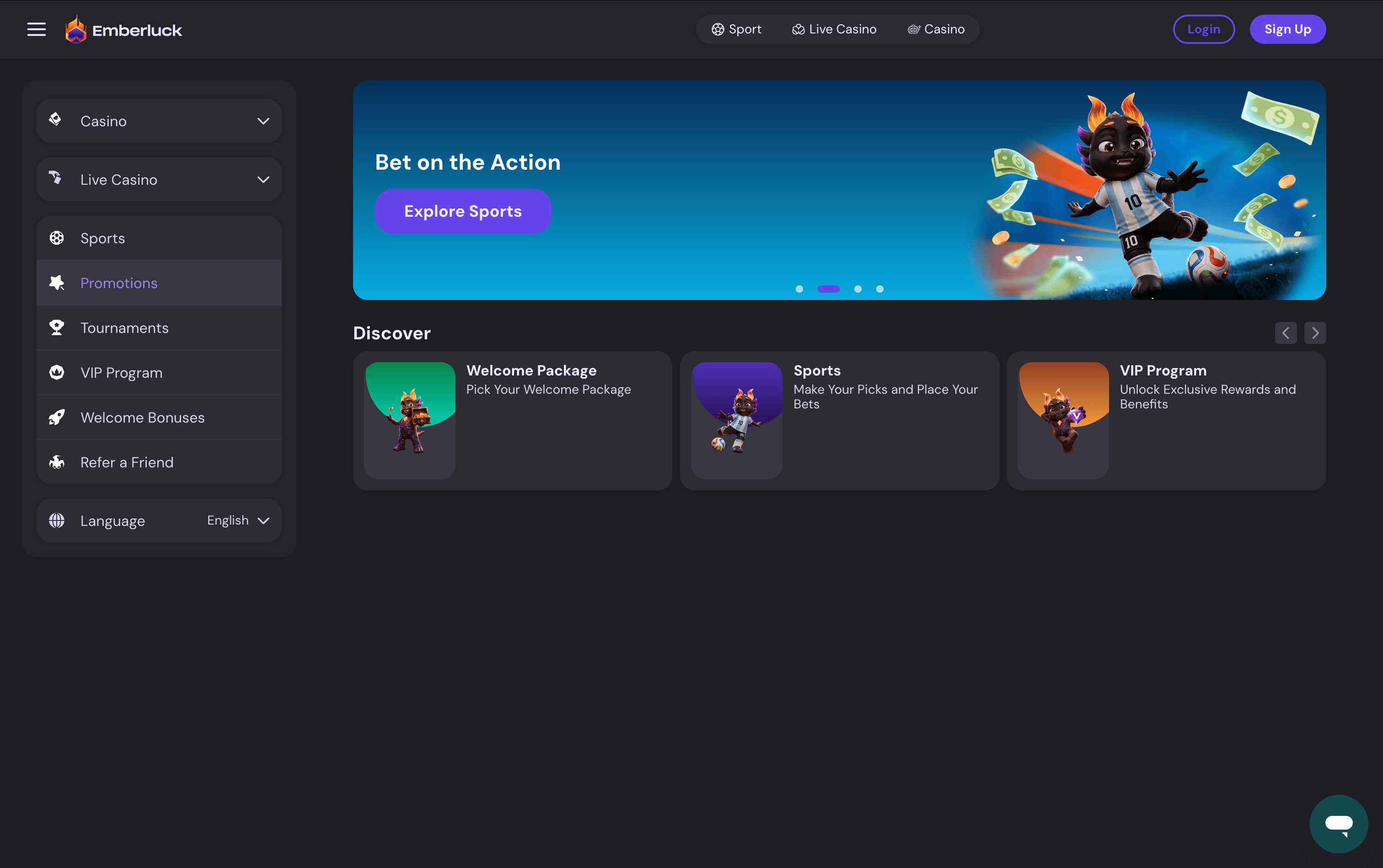Select the active second banner slide indicator
The width and height of the screenshot is (1383, 868).
[x=828, y=289]
